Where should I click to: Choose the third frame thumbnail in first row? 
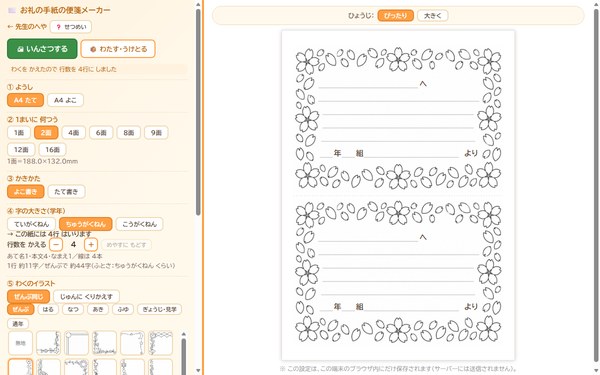[76, 343]
